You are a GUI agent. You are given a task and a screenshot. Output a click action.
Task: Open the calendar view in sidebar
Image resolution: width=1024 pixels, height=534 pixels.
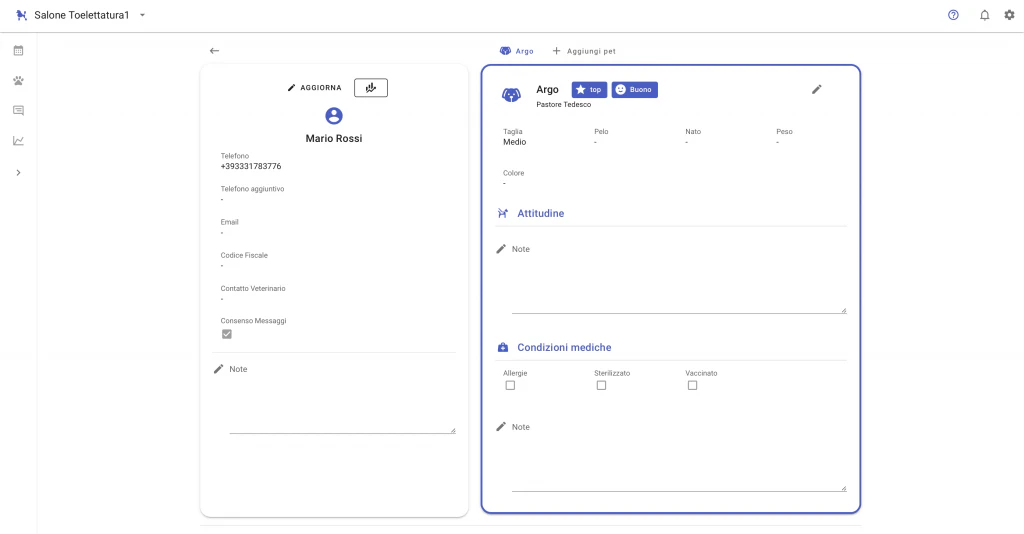[18, 50]
